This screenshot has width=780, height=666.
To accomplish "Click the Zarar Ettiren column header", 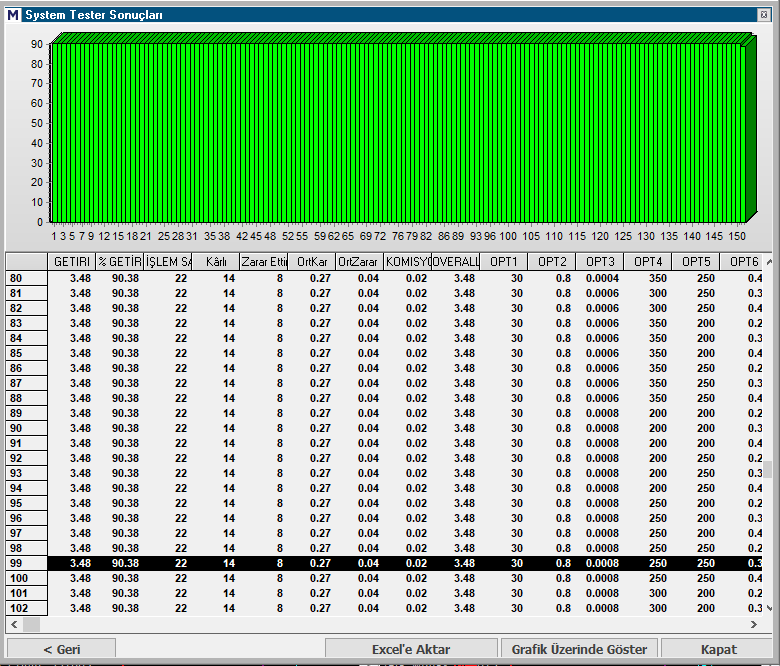I will 264,262.
